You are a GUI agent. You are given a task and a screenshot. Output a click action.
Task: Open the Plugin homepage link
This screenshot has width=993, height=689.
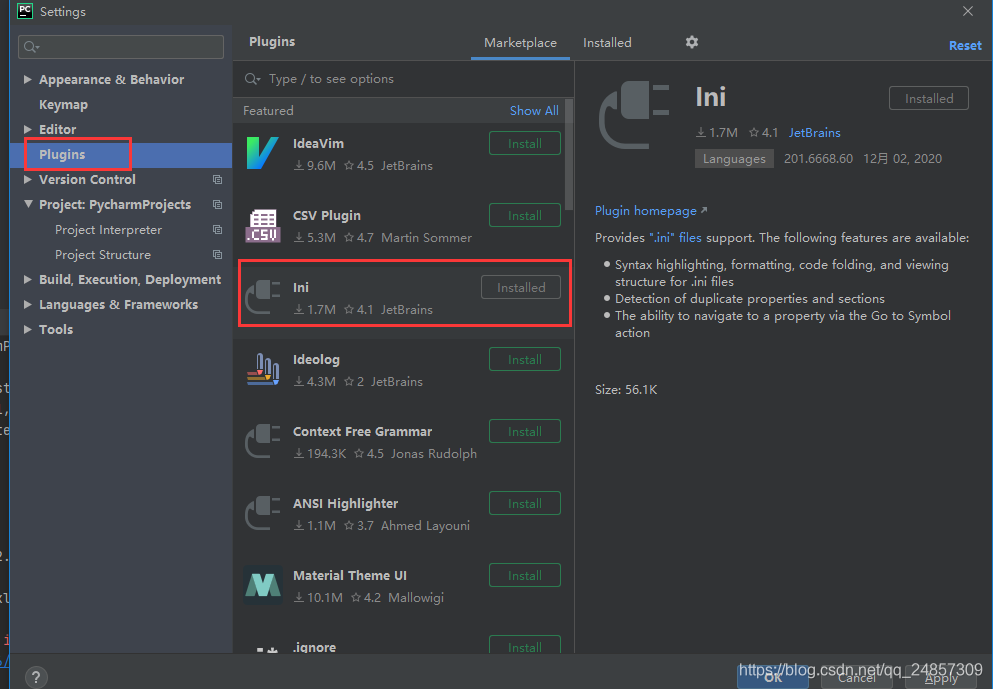tap(646, 210)
